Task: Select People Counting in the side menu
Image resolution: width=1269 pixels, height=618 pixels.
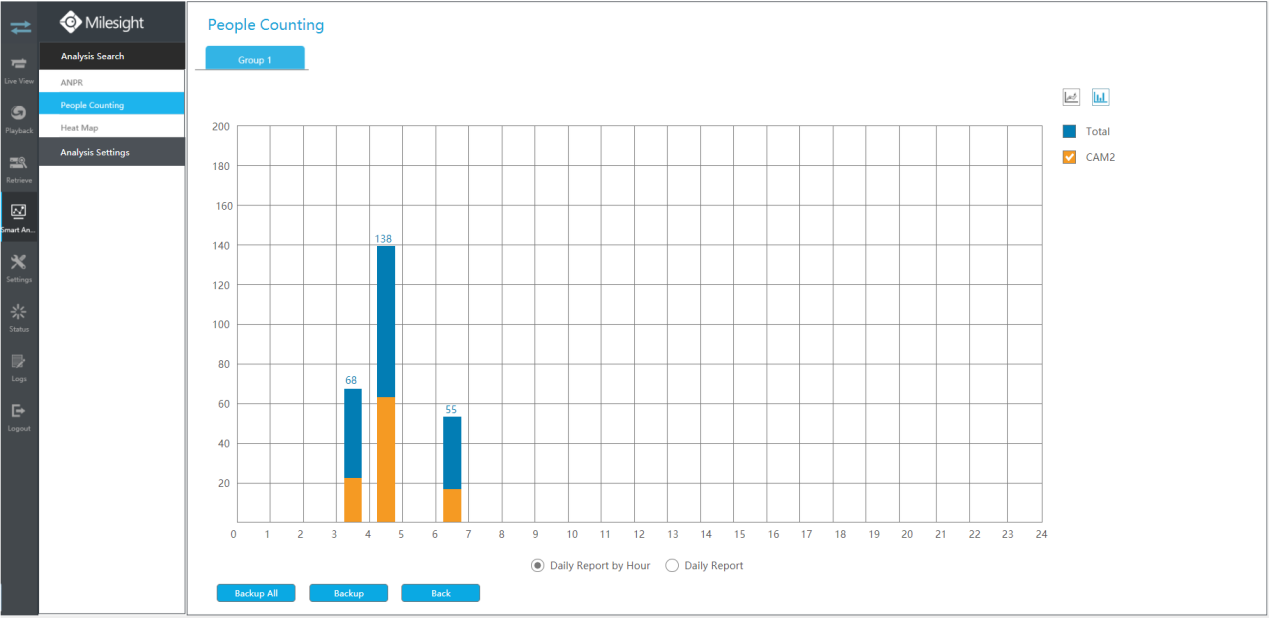Action: click(x=112, y=105)
